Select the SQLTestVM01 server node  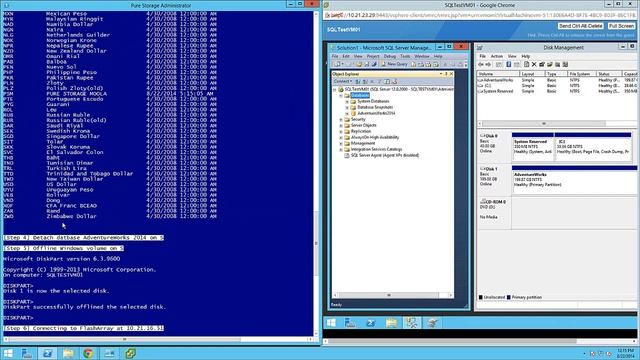tap(398, 89)
